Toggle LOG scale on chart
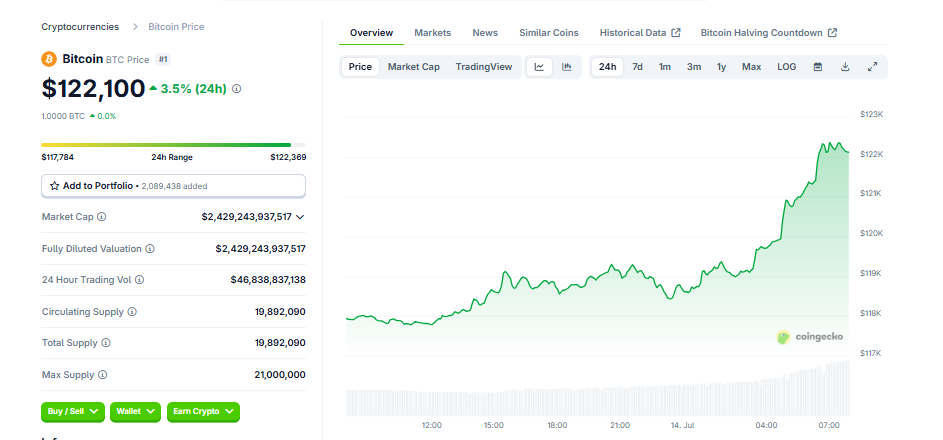The width and height of the screenshot is (943, 440). pyautogui.click(x=787, y=67)
